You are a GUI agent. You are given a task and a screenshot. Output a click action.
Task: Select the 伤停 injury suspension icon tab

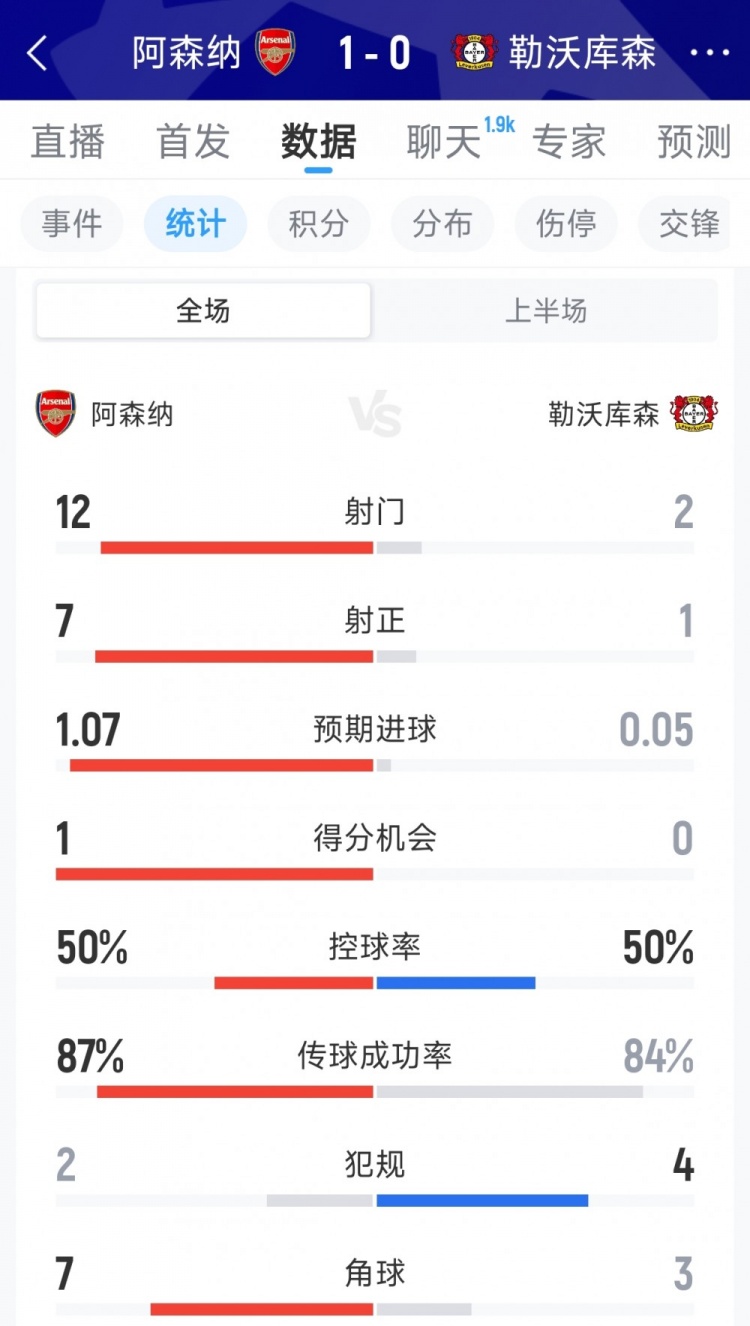(566, 224)
